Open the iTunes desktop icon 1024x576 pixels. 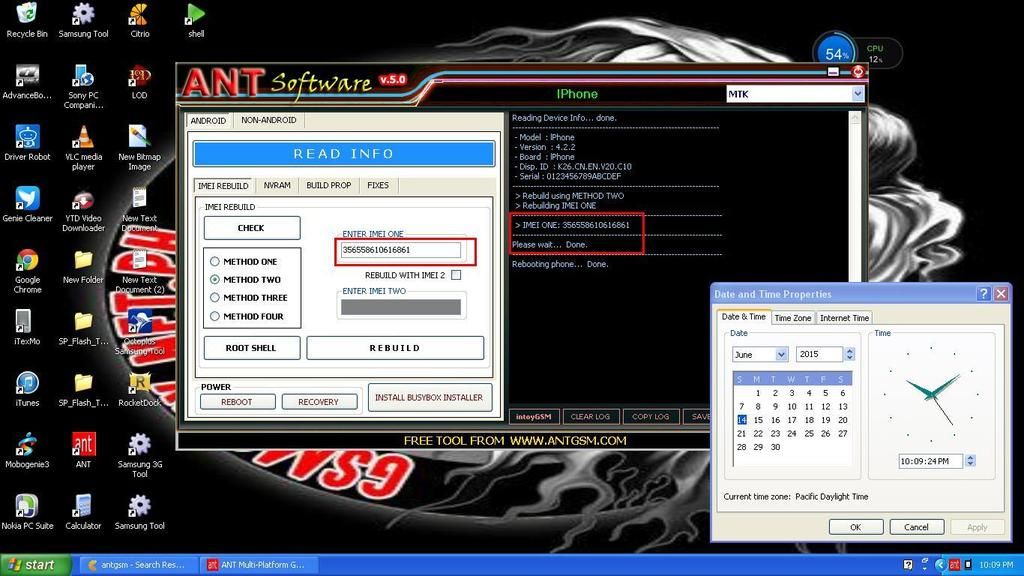27,383
